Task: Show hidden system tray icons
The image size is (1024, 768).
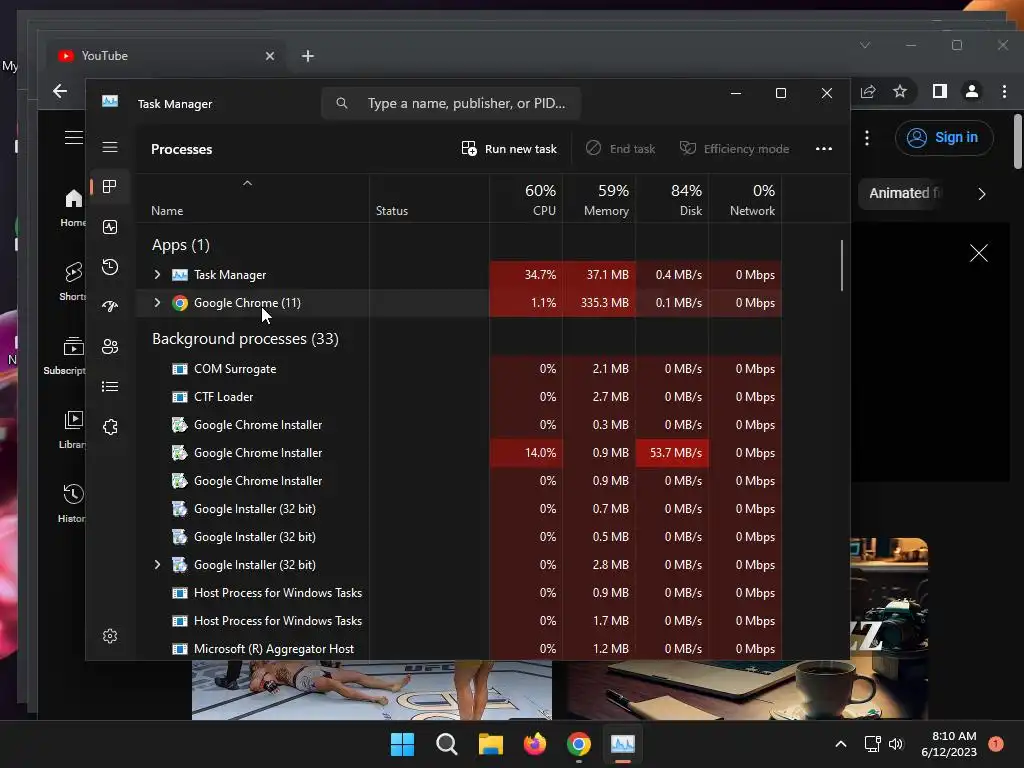Action: pos(841,744)
